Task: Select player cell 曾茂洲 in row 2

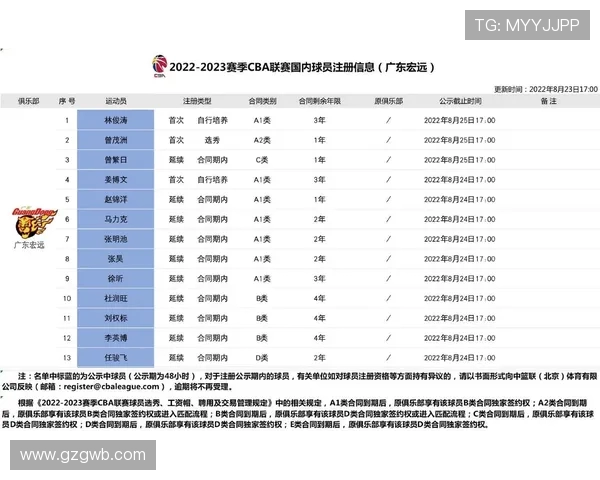Action: [116, 140]
